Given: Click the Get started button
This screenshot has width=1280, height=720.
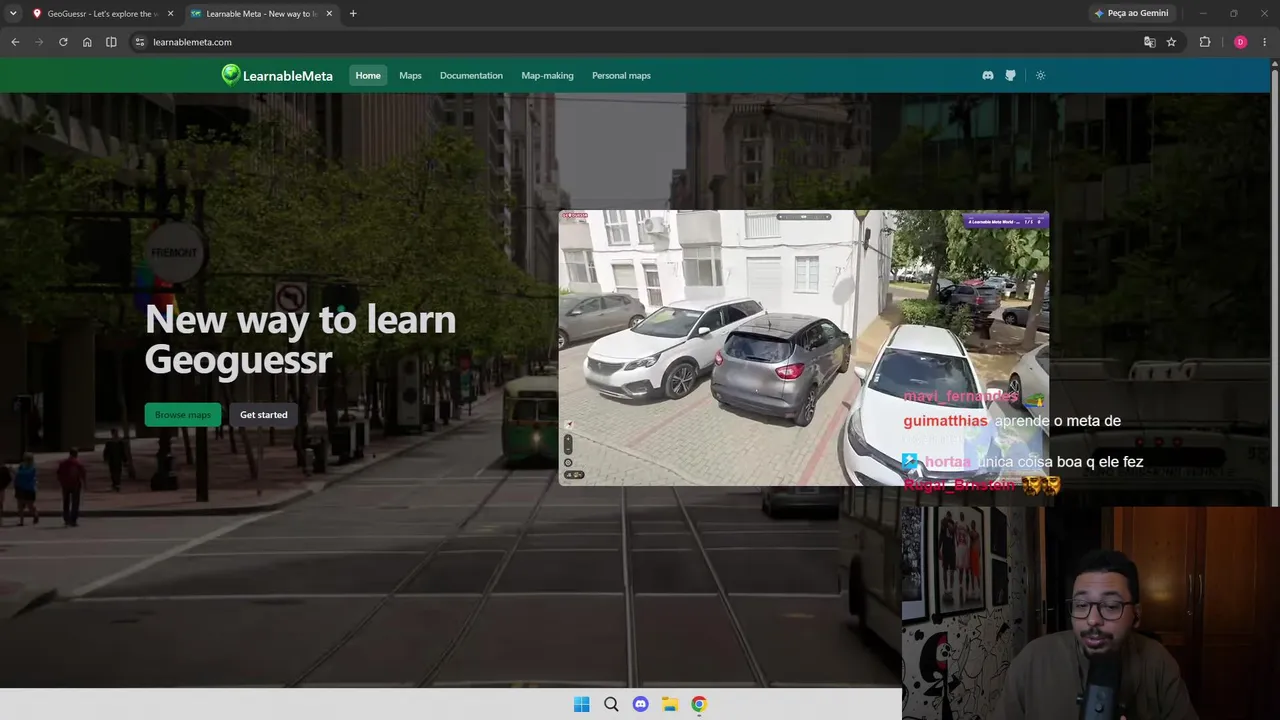Looking at the screenshot, I should 264,415.
